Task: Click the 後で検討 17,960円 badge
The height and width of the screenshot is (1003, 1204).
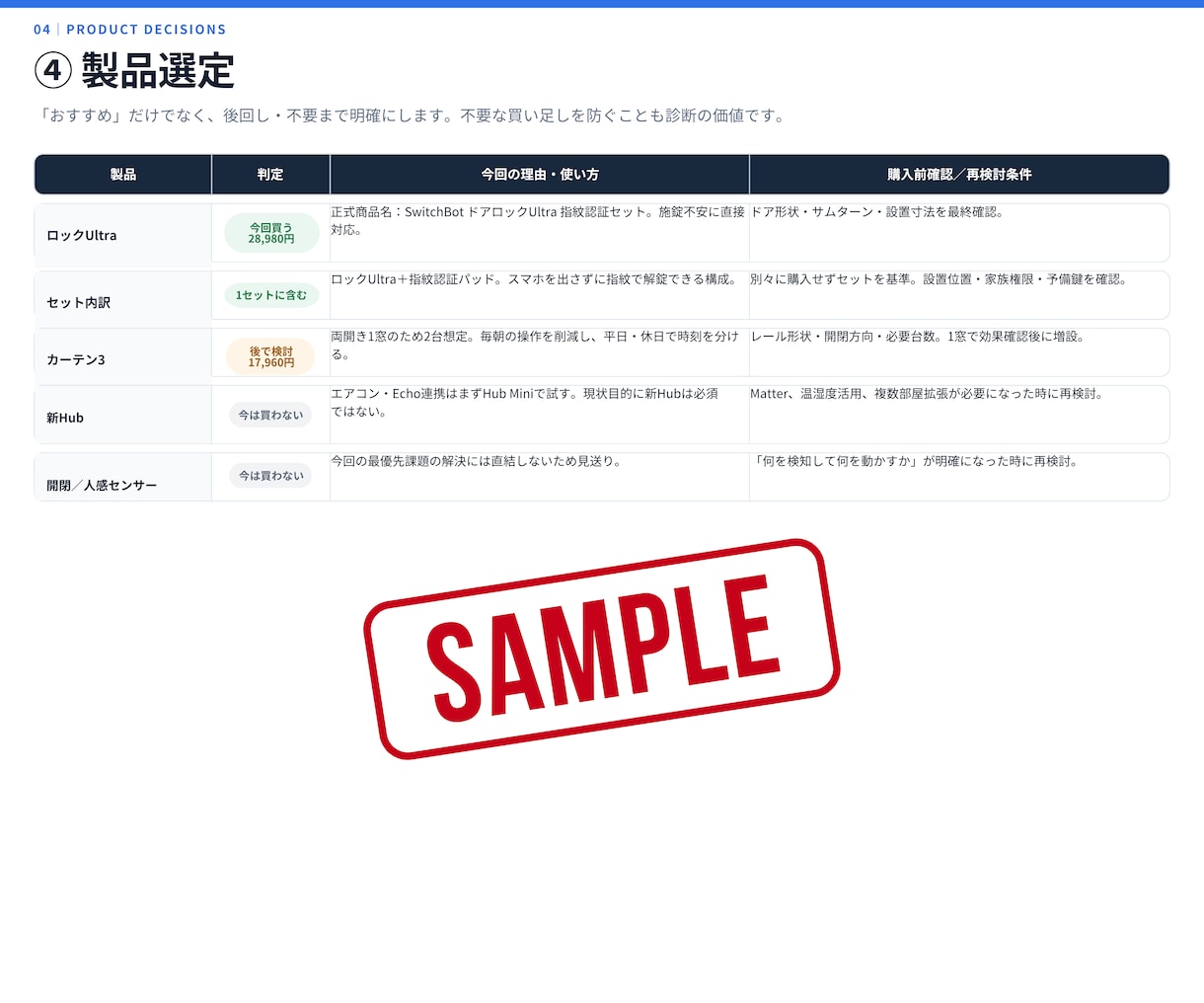Action: coord(271,356)
